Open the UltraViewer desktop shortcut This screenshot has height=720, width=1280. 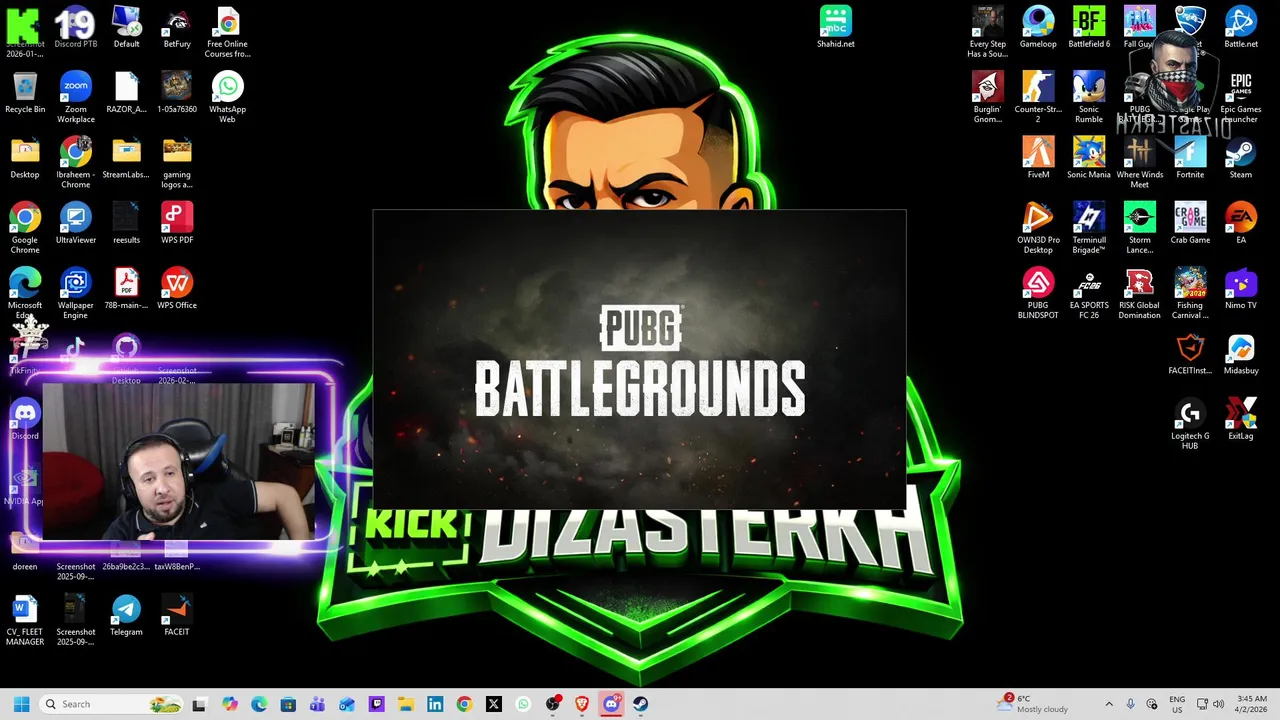(x=76, y=224)
